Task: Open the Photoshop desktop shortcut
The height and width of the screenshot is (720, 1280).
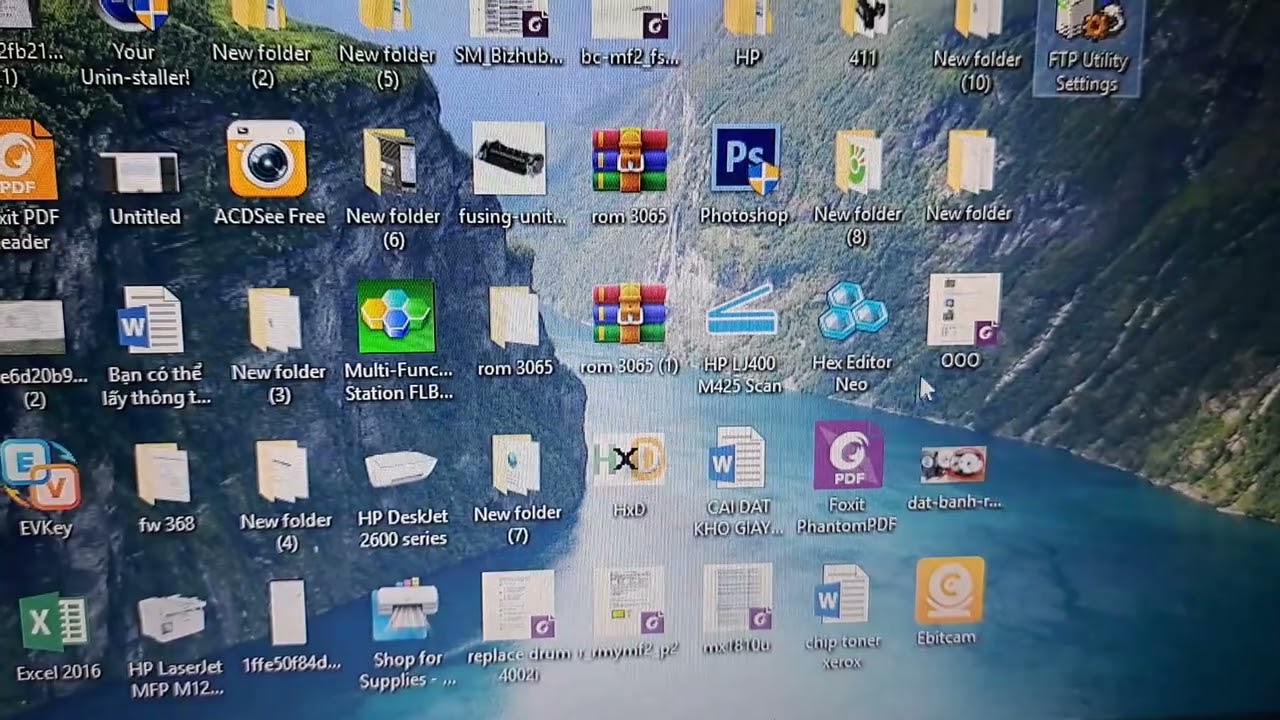Action: pos(745,159)
